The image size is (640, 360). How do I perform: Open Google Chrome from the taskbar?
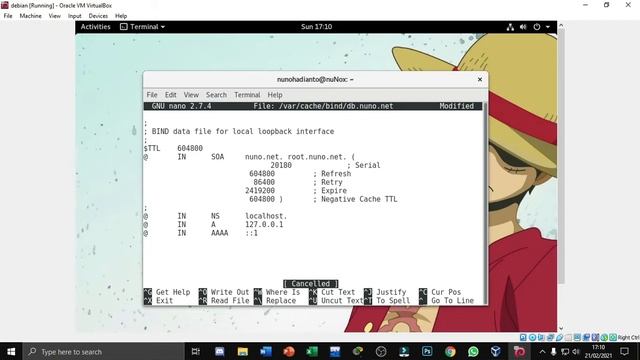point(450,351)
